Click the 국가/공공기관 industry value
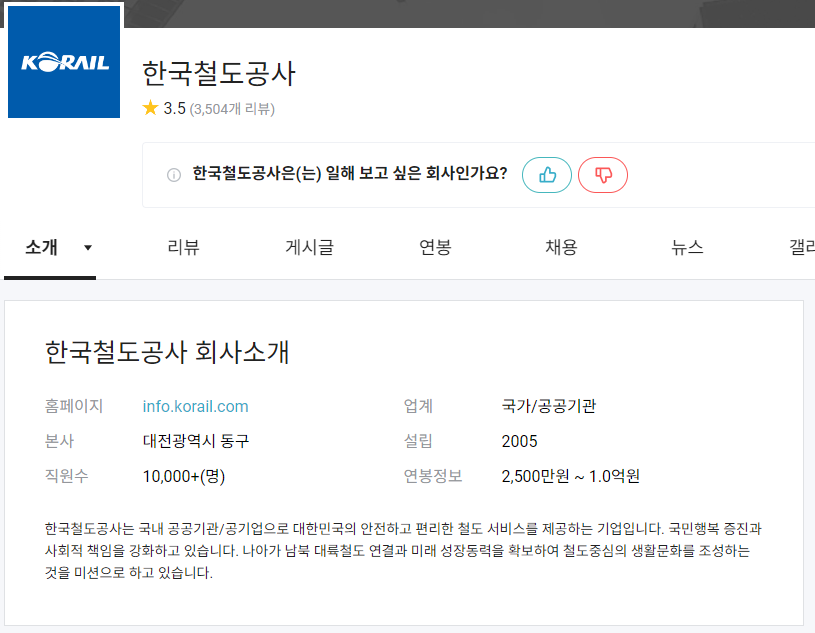The height and width of the screenshot is (633, 815). (x=548, y=406)
